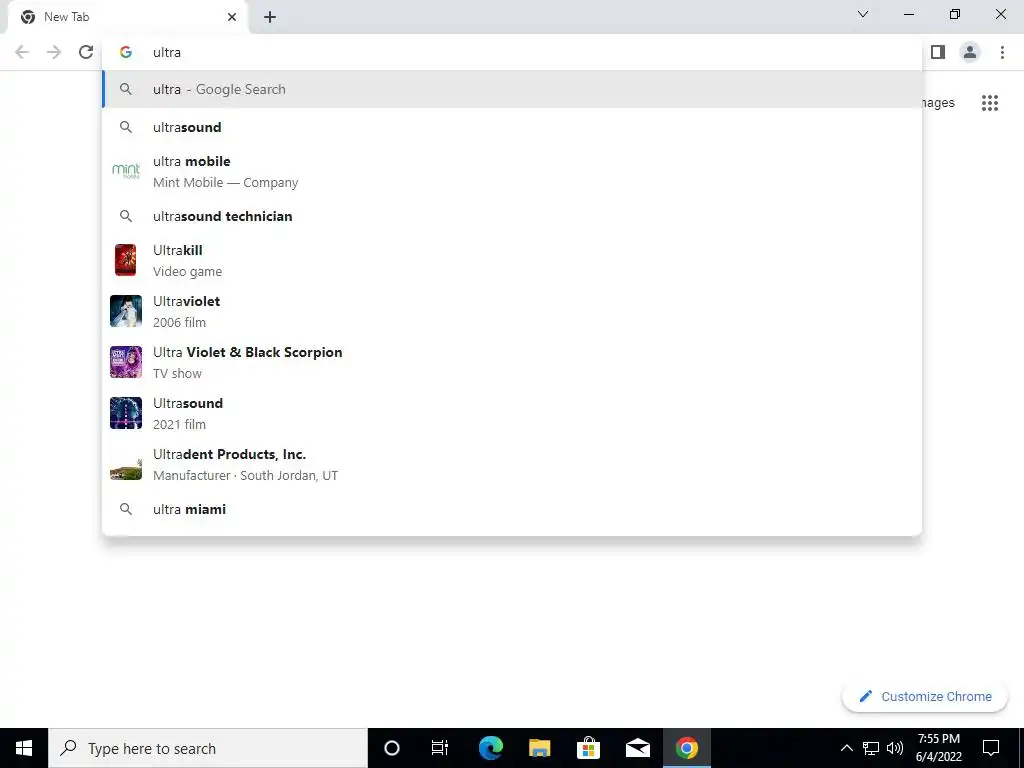
Task: Open Cortana circle icon in taskbar
Action: [x=392, y=748]
